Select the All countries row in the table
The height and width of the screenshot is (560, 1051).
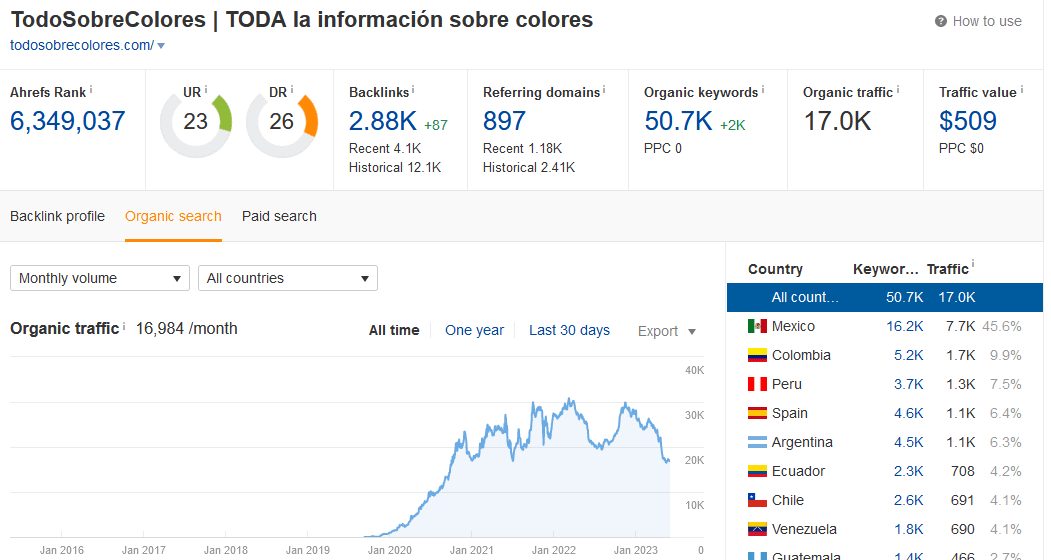[x=885, y=297]
